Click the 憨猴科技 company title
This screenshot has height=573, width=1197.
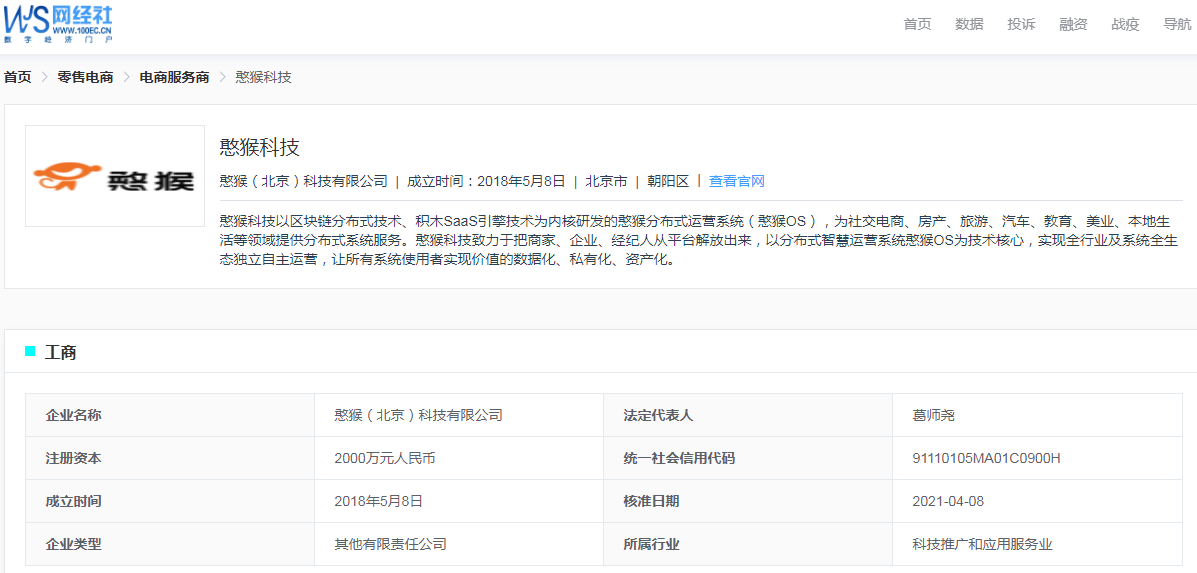click(260, 146)
